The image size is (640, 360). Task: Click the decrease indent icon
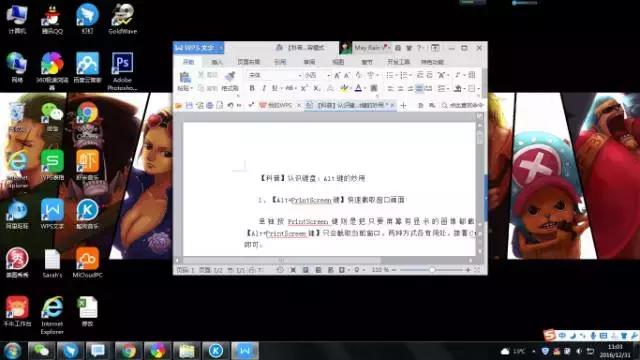coord(420,75)
